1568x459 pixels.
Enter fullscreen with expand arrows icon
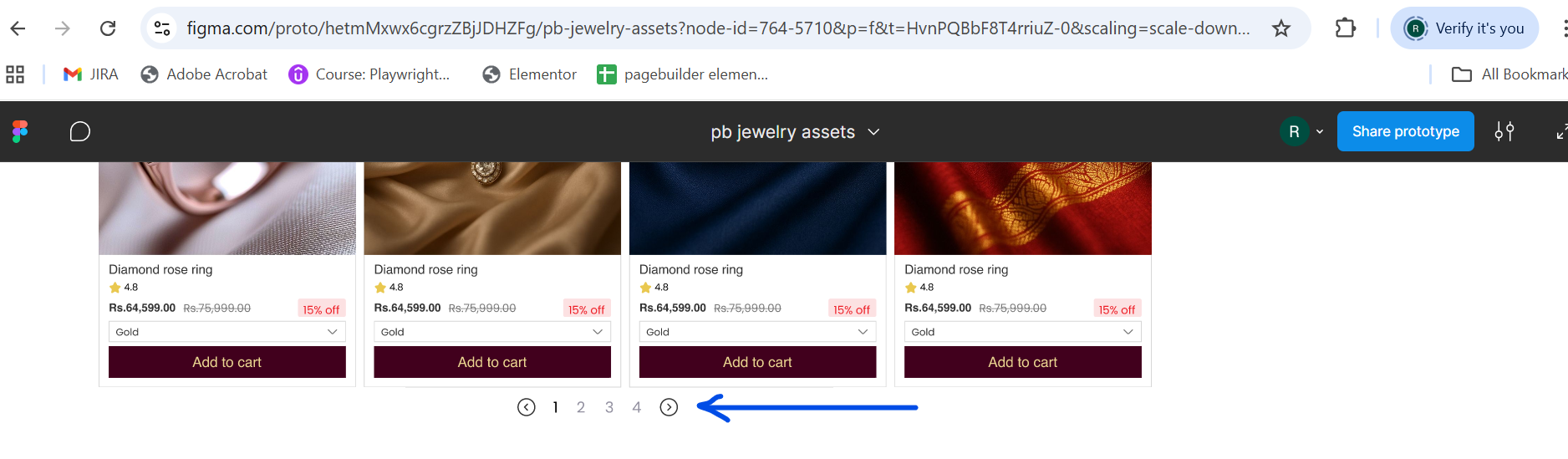click(1560, 131)
